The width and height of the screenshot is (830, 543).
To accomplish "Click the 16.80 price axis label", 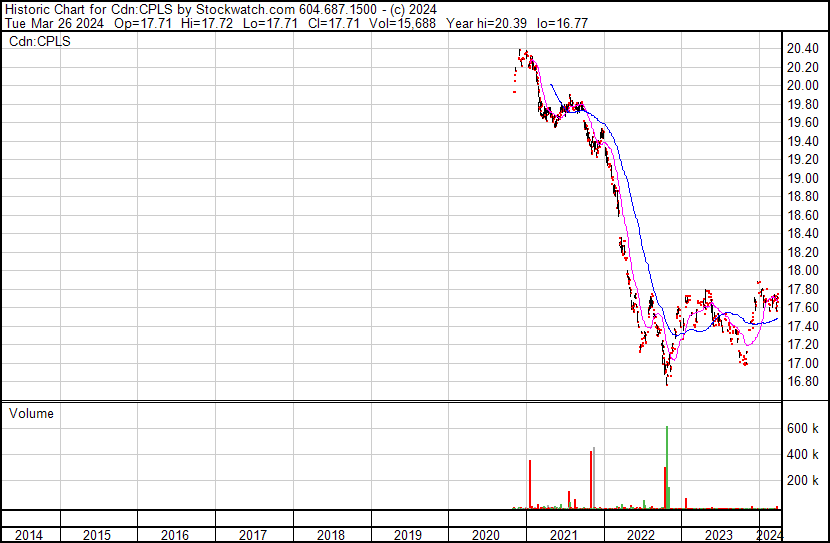I will [804, 381].
